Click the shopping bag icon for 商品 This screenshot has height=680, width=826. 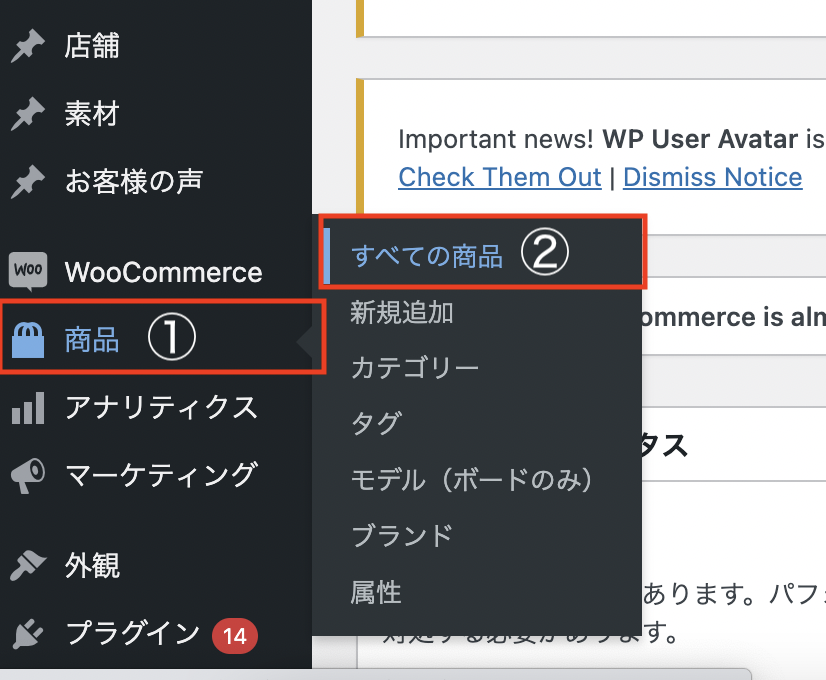click(x=28, y=341)
